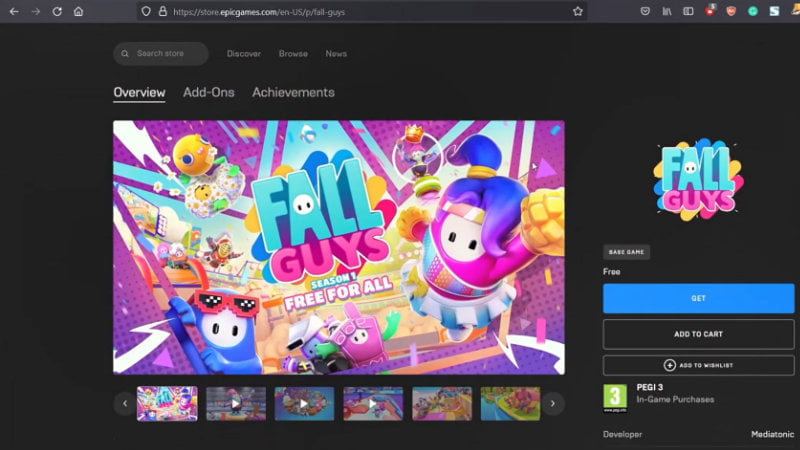Screen dimensions: 800x450
Task: Click the site security padlock icon
Action: coord(163,11)
